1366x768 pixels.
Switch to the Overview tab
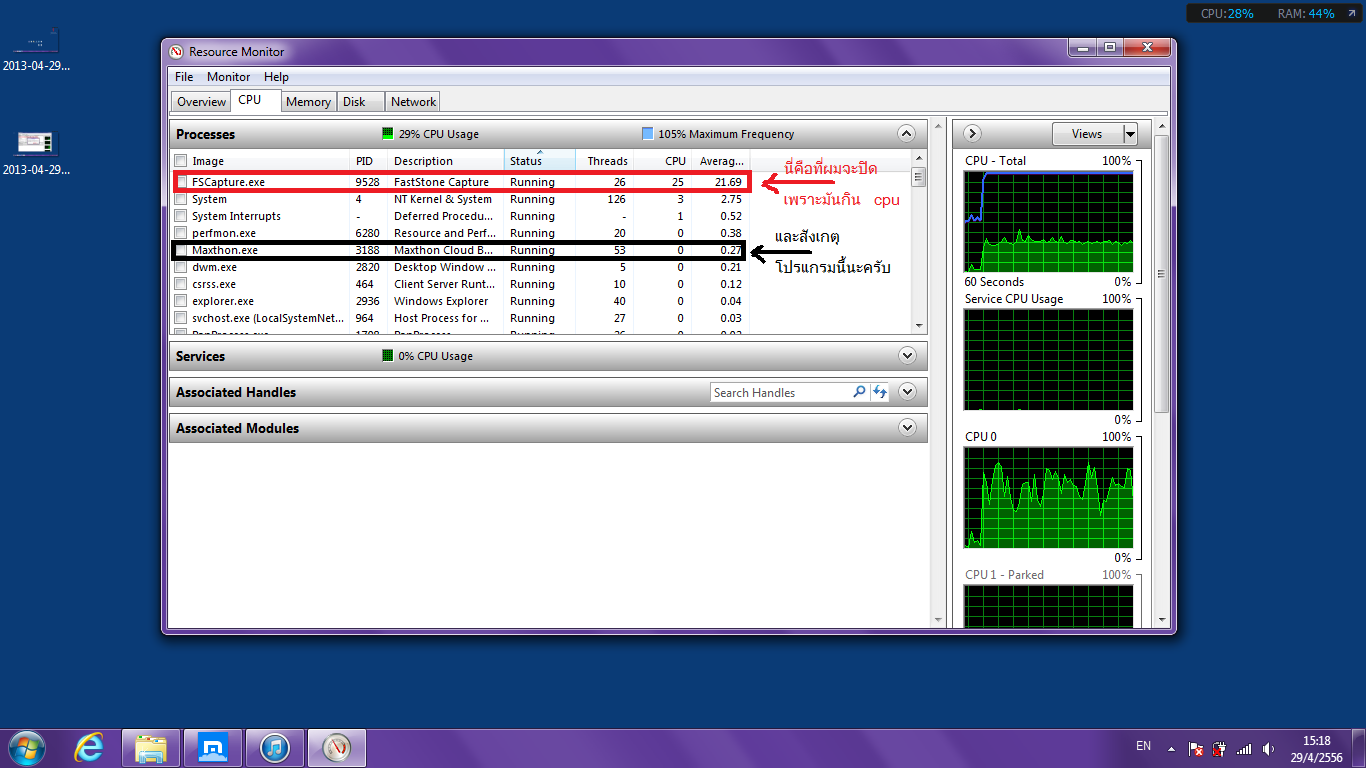(x=201, y=101)
